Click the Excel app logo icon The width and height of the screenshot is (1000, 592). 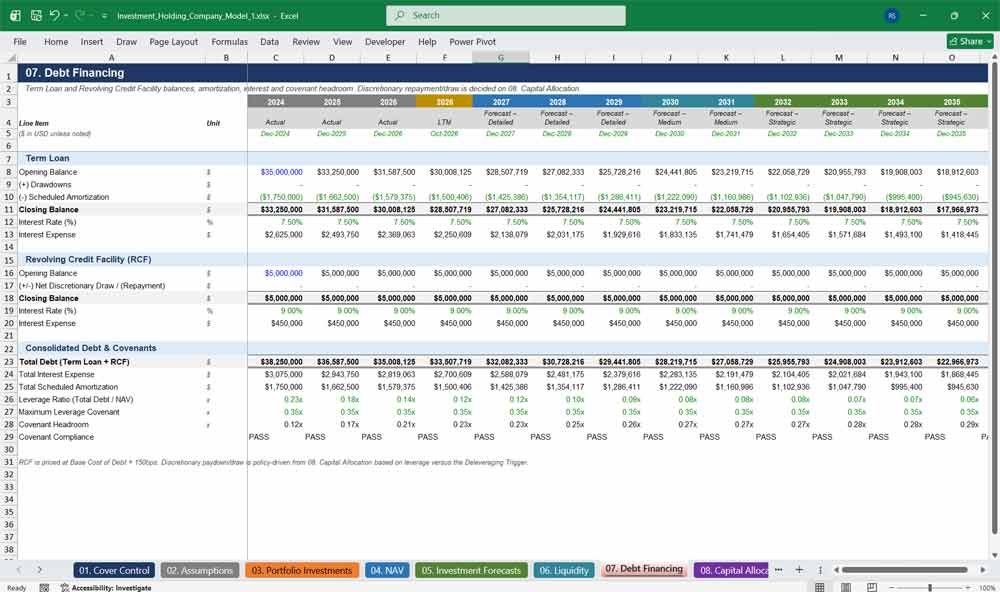15,15
